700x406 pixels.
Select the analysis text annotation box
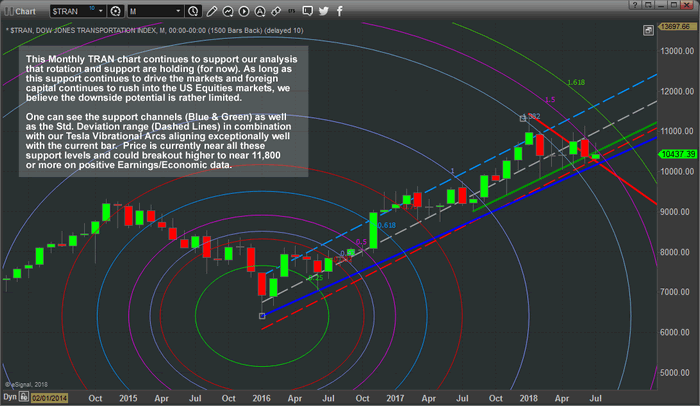(x=163, y=112)
